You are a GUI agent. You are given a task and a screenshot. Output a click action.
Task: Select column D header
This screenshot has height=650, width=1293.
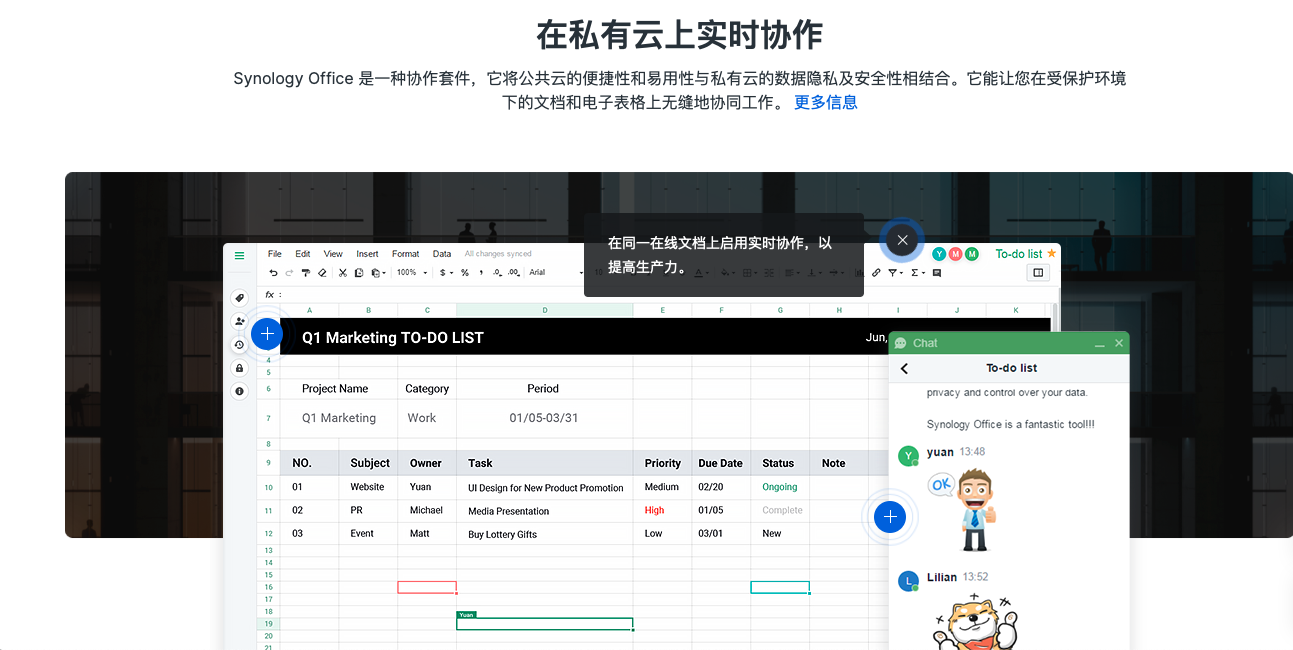point(545,310)
